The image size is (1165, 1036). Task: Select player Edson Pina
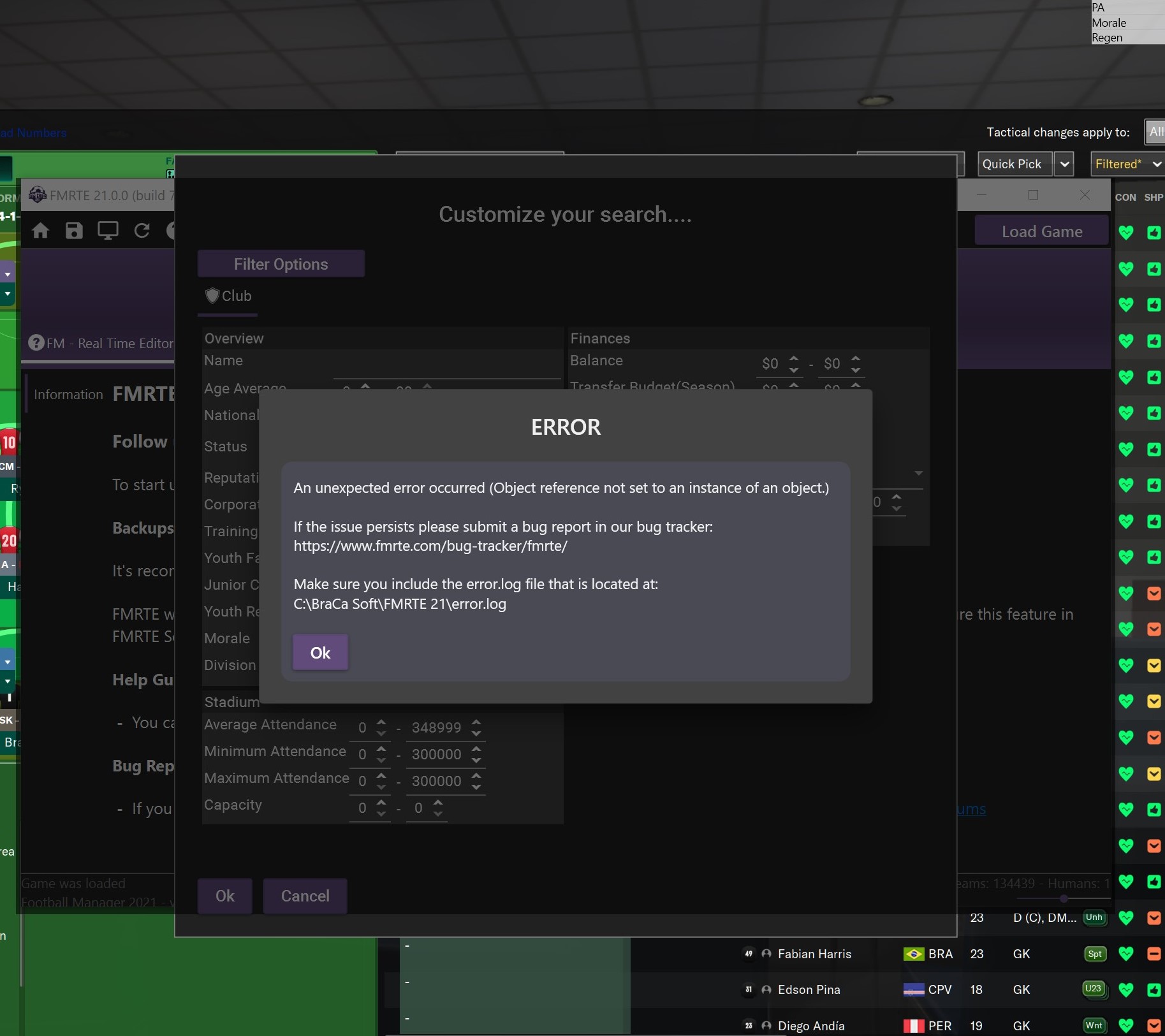pyautogui.click(x=809, y=989)
